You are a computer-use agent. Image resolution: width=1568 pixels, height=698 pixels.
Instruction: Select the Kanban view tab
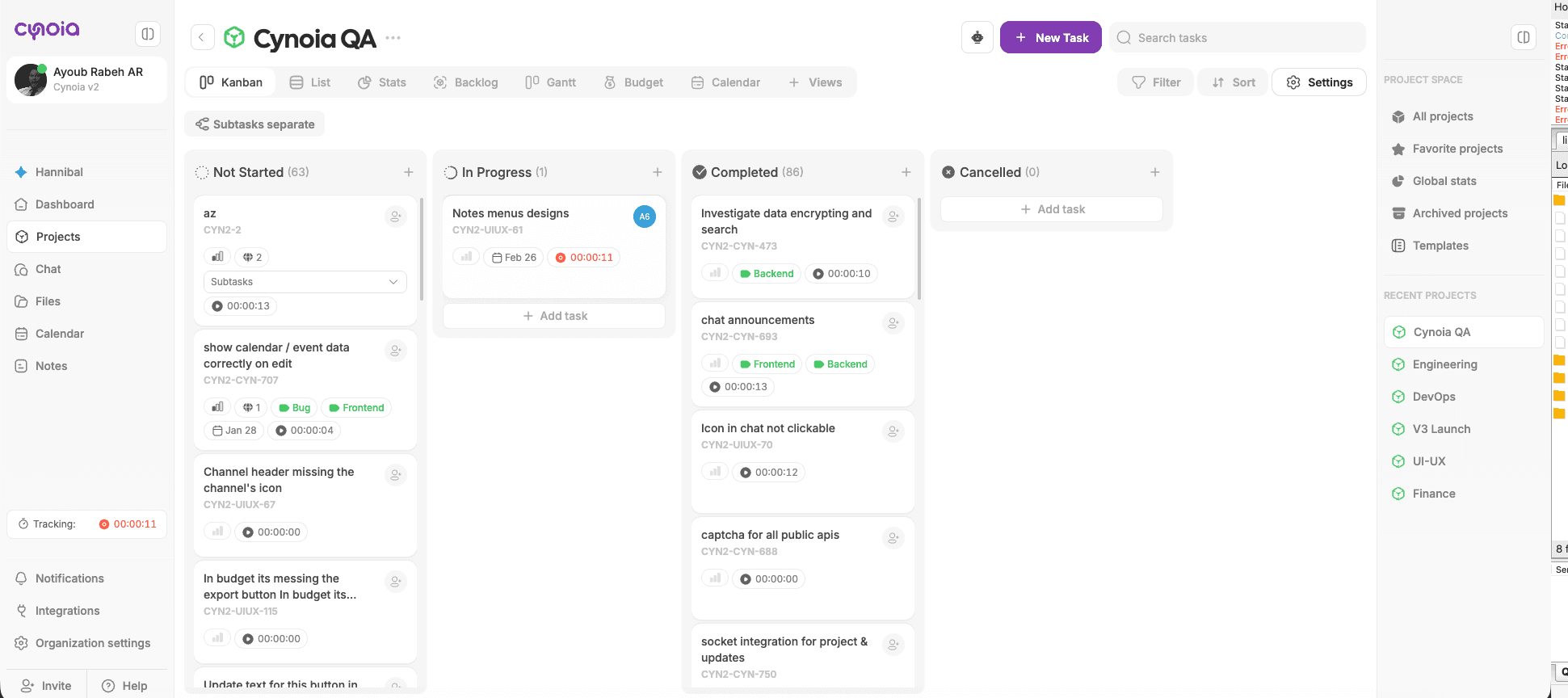[231, 82]
